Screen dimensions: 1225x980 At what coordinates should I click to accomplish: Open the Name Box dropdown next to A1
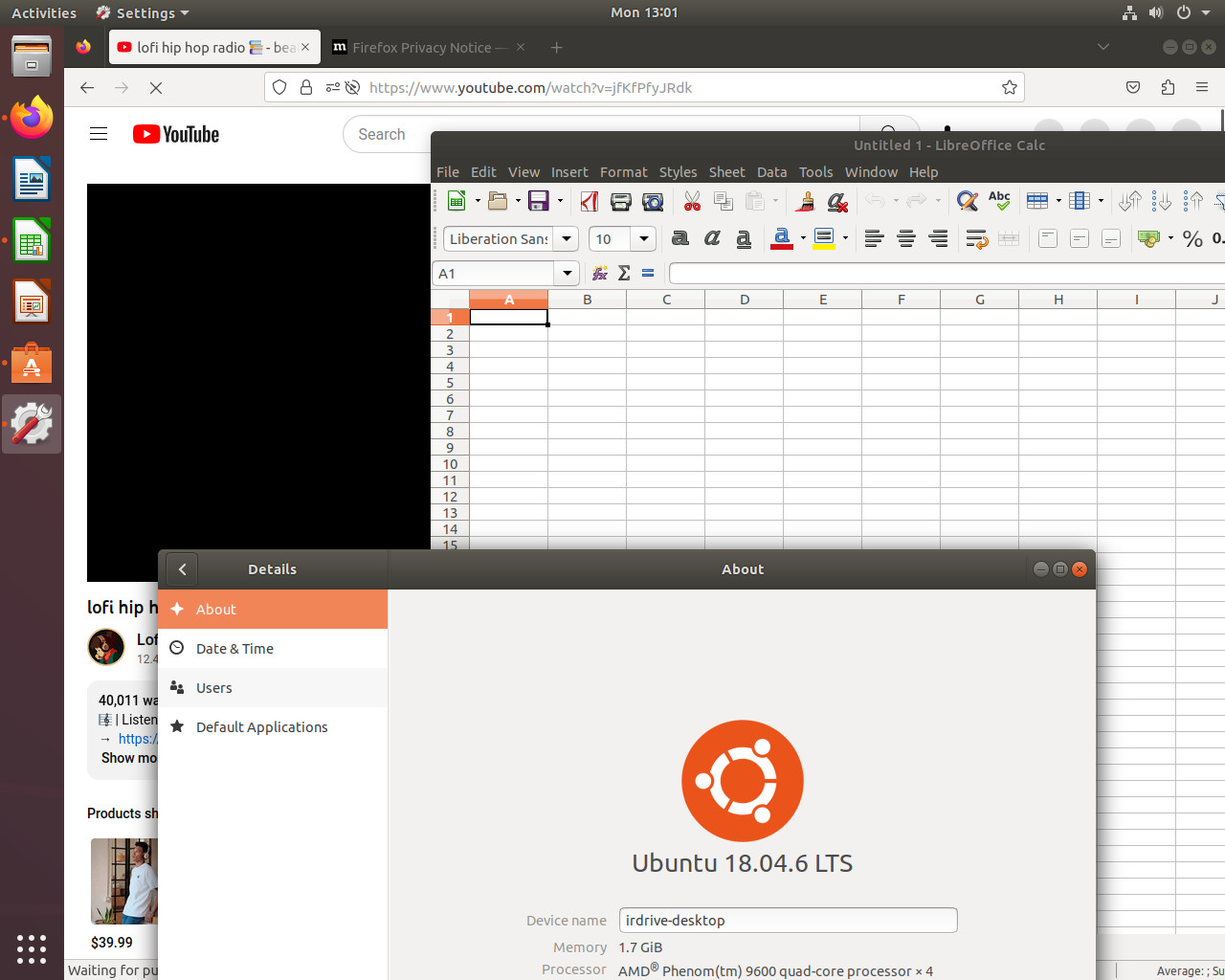pos(568,274)
